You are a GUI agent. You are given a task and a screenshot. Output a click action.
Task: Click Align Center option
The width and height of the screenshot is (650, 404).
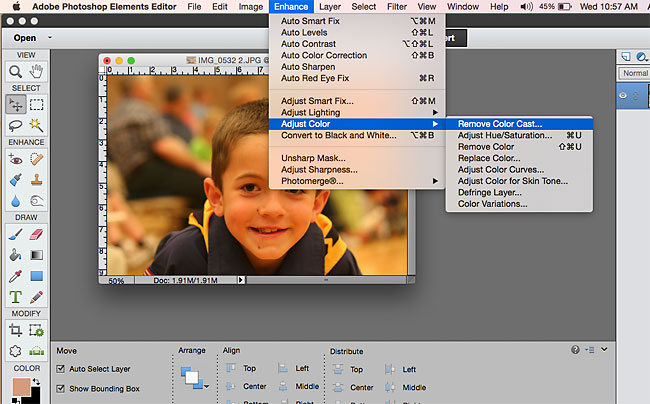pyautogui.click(x=246, y=386)
